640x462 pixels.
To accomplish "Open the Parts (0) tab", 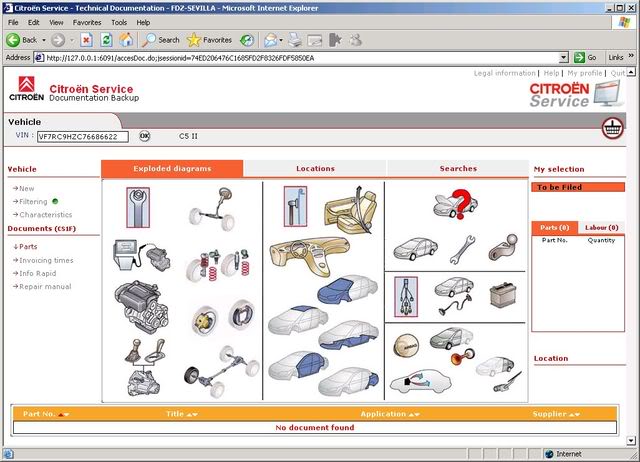I will (x=554, y=228).
